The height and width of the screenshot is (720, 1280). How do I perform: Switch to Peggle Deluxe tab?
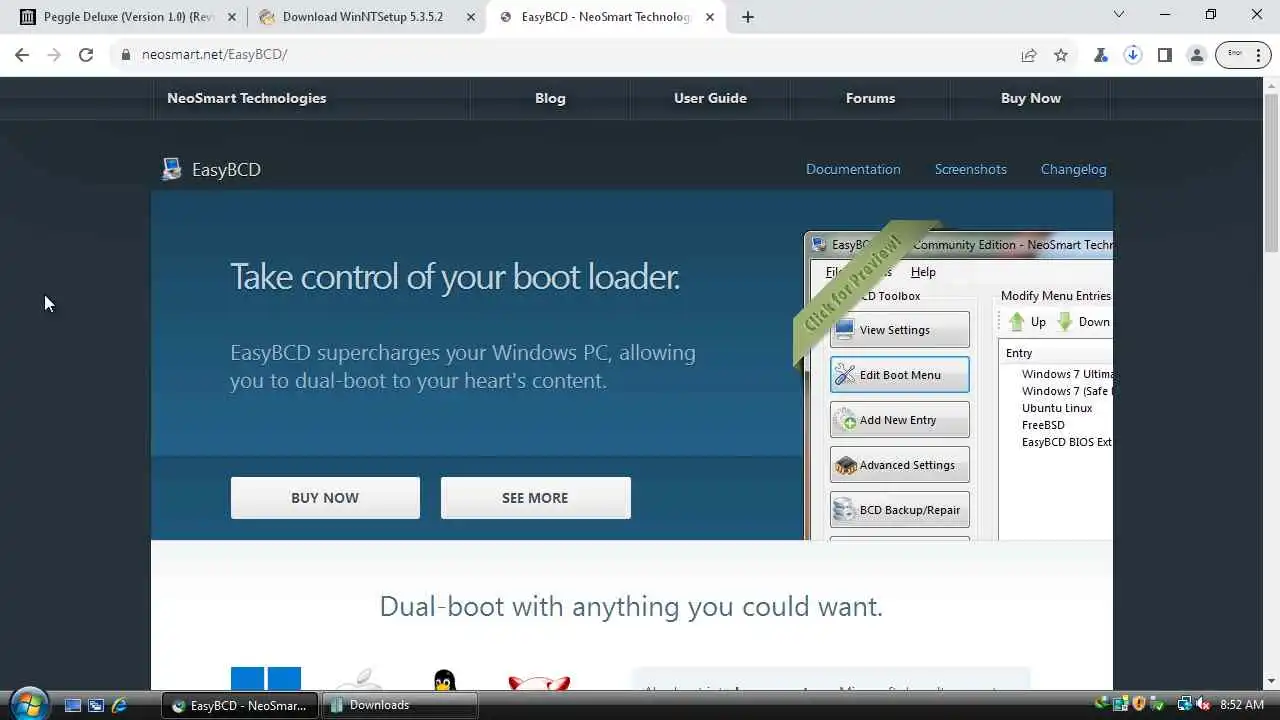click(128, 17)
